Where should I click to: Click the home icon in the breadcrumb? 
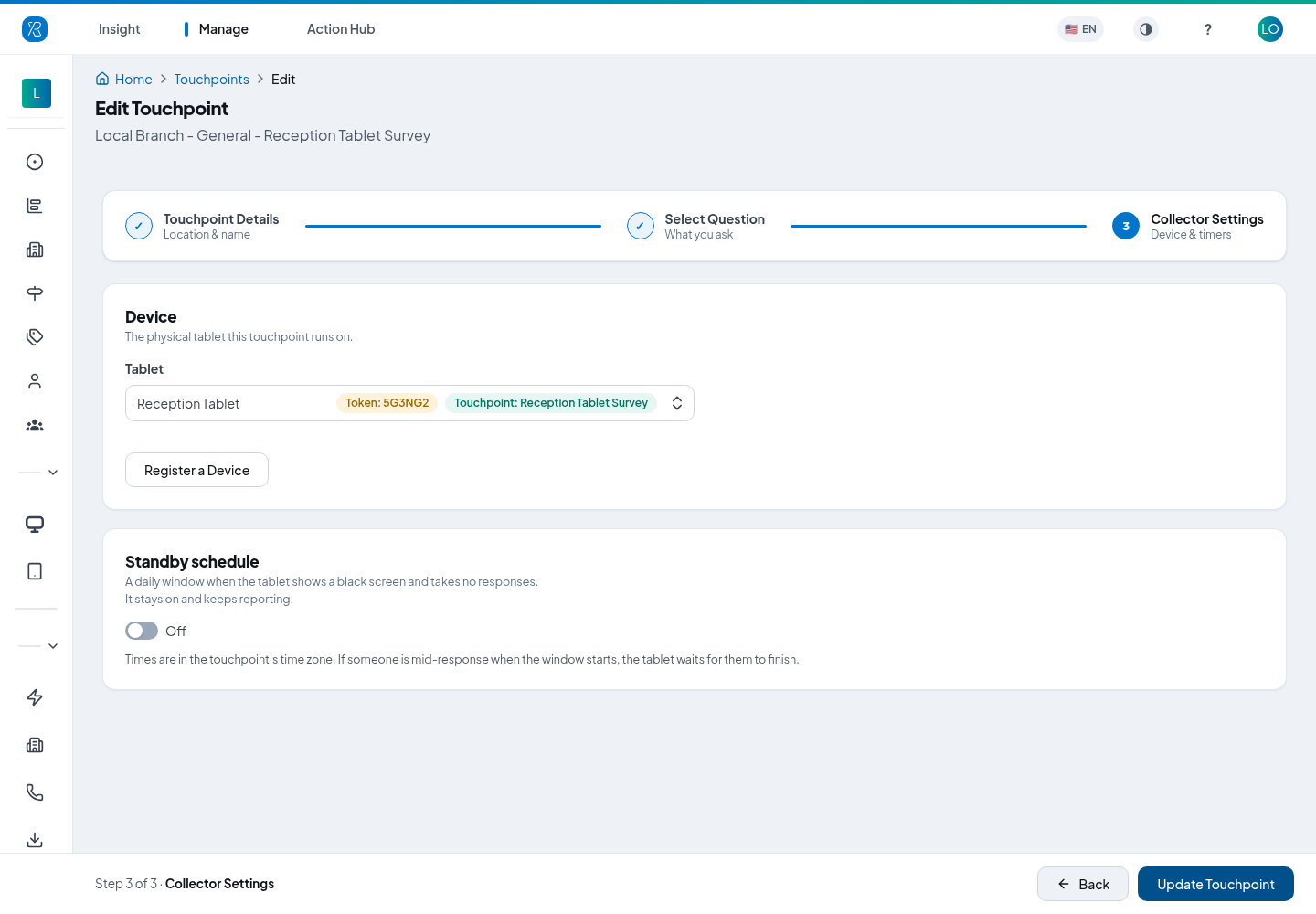click(102, 79)
